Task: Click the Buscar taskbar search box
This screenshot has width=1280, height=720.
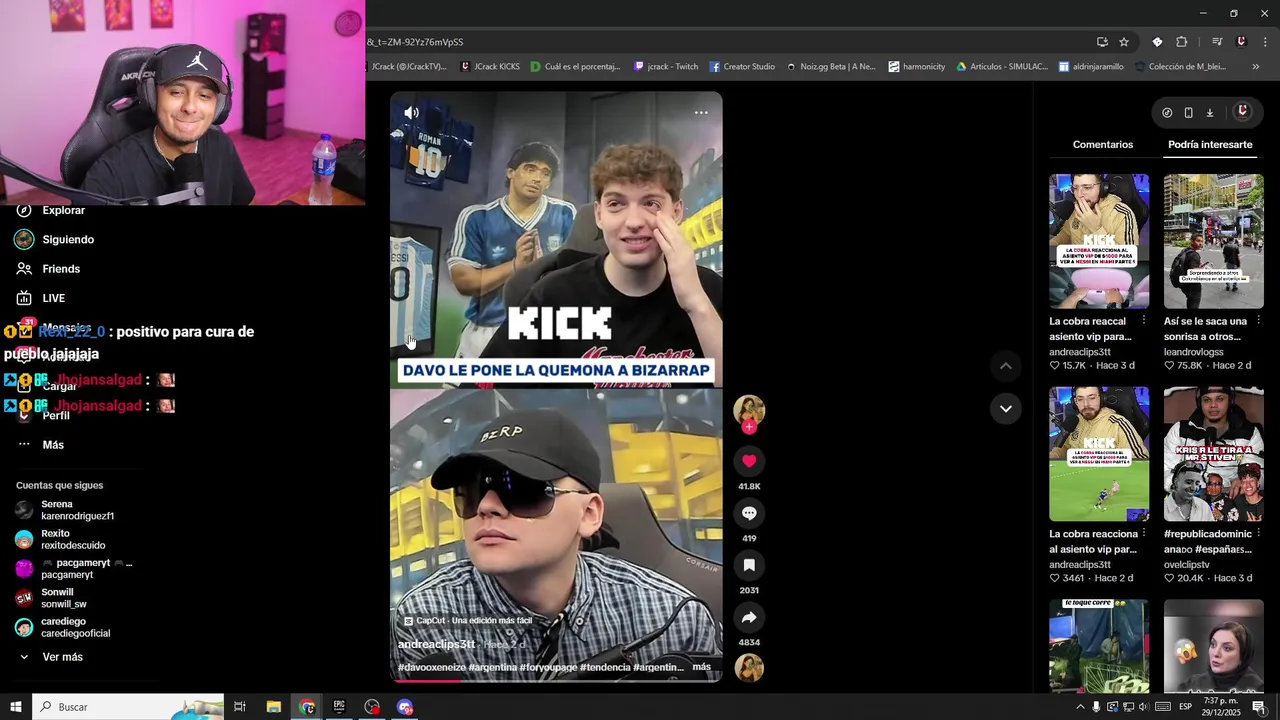Action: click(128, 707)
